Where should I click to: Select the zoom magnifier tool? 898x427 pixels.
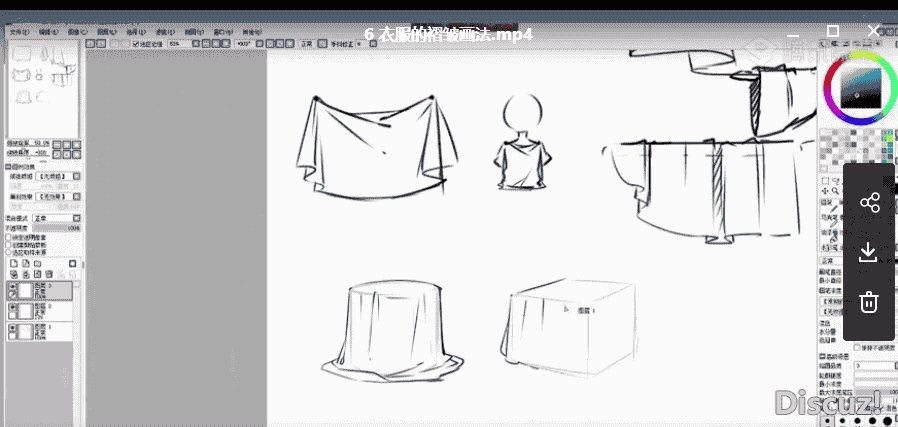836,191
